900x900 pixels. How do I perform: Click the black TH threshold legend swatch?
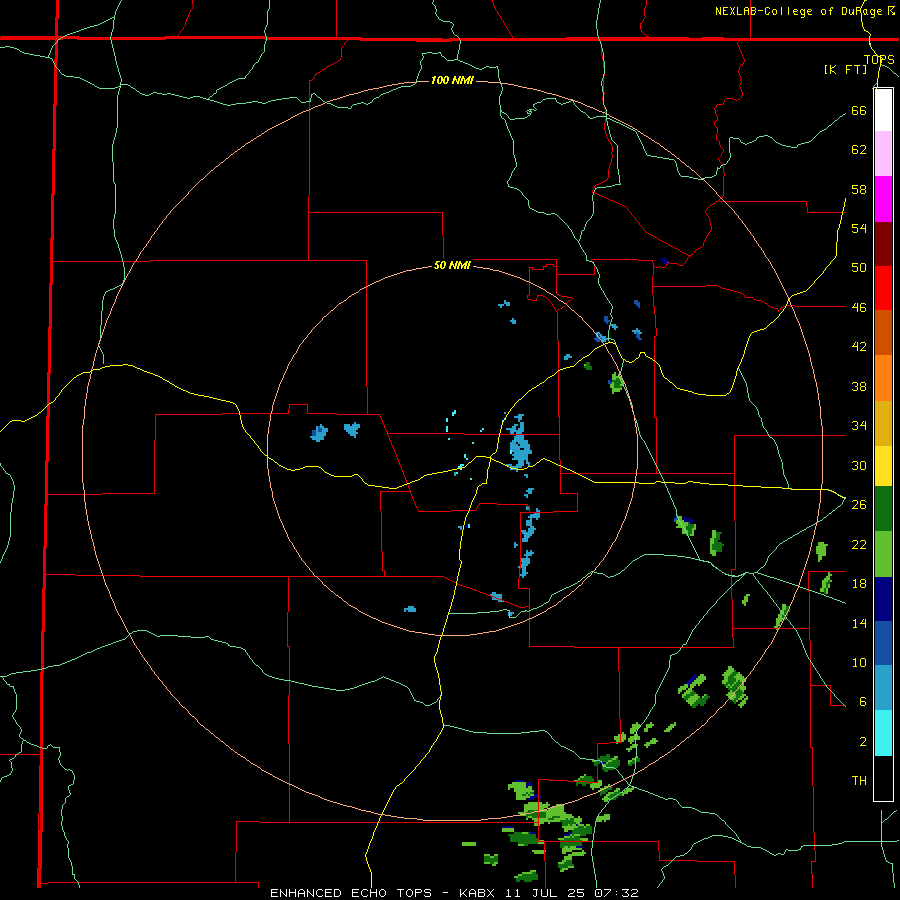(883, 778)
